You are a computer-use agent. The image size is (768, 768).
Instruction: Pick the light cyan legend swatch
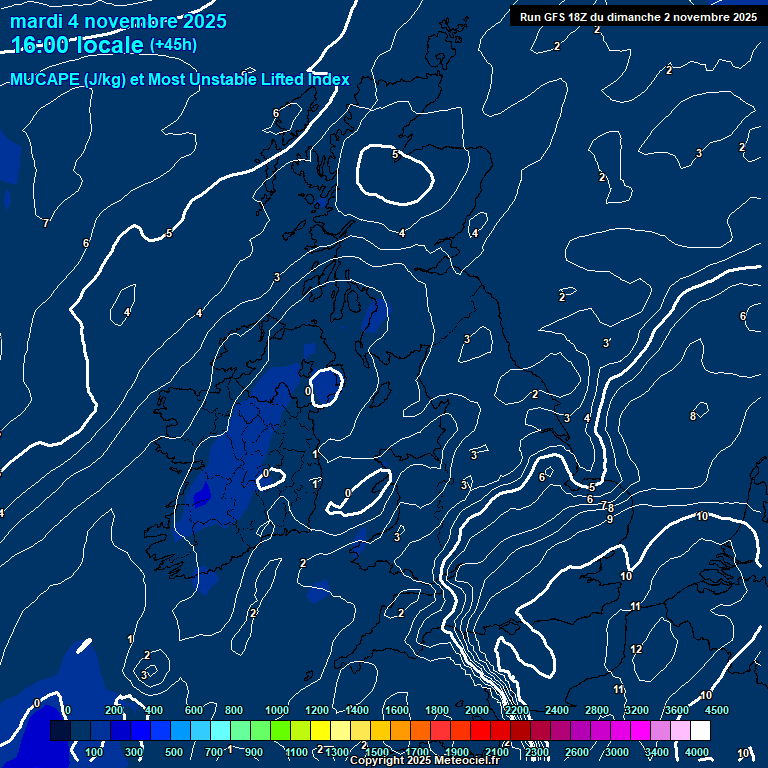coord(220,730)
